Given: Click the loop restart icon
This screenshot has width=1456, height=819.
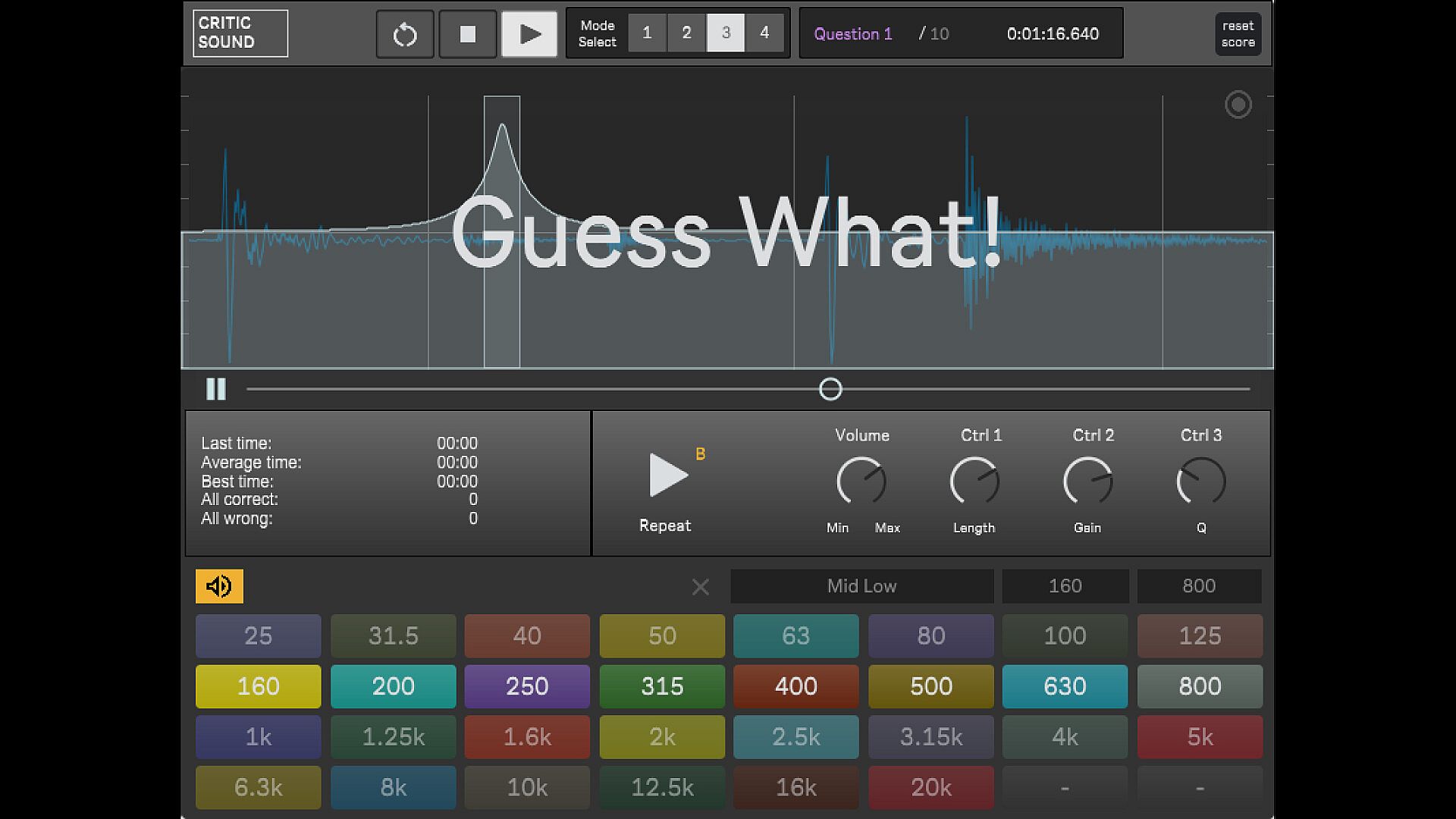Looking at the screenshot, I should coord(405,34).
